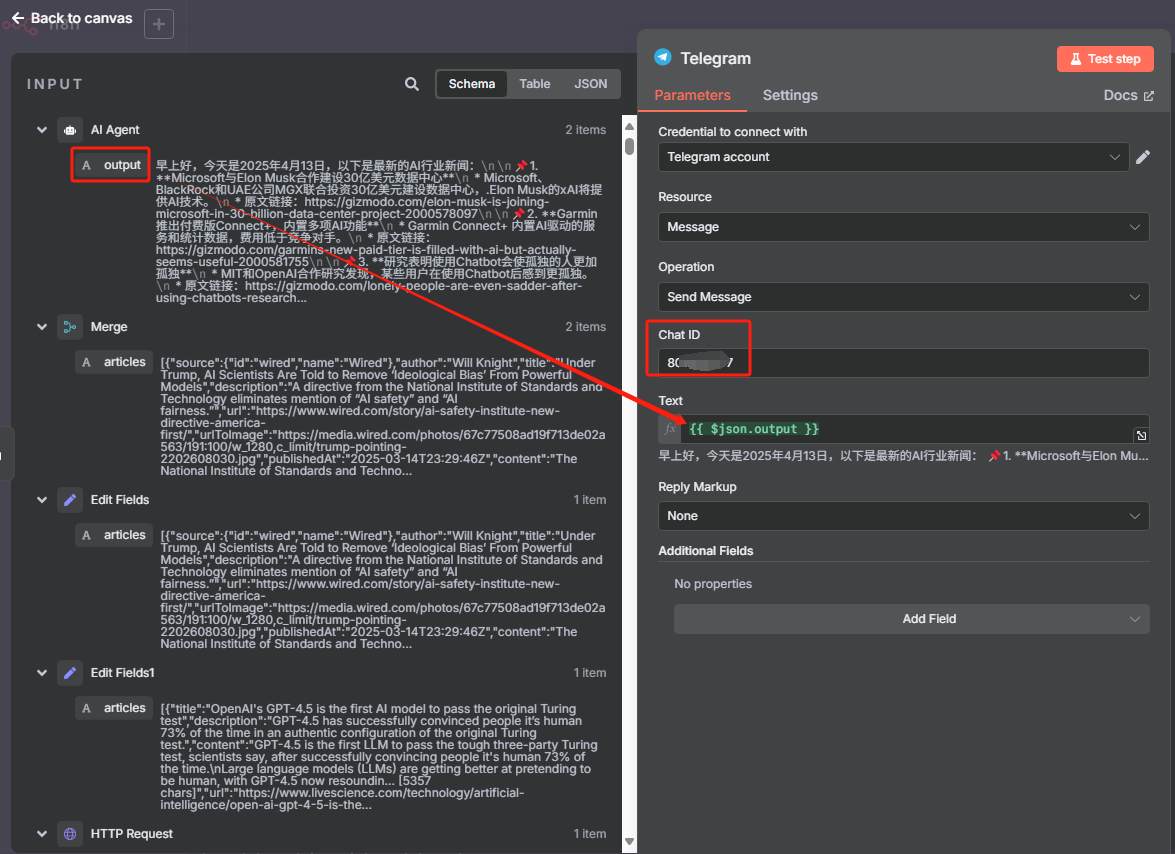Click the Chat ID input field
1175x854 pixels.
(x=903, y=363)
